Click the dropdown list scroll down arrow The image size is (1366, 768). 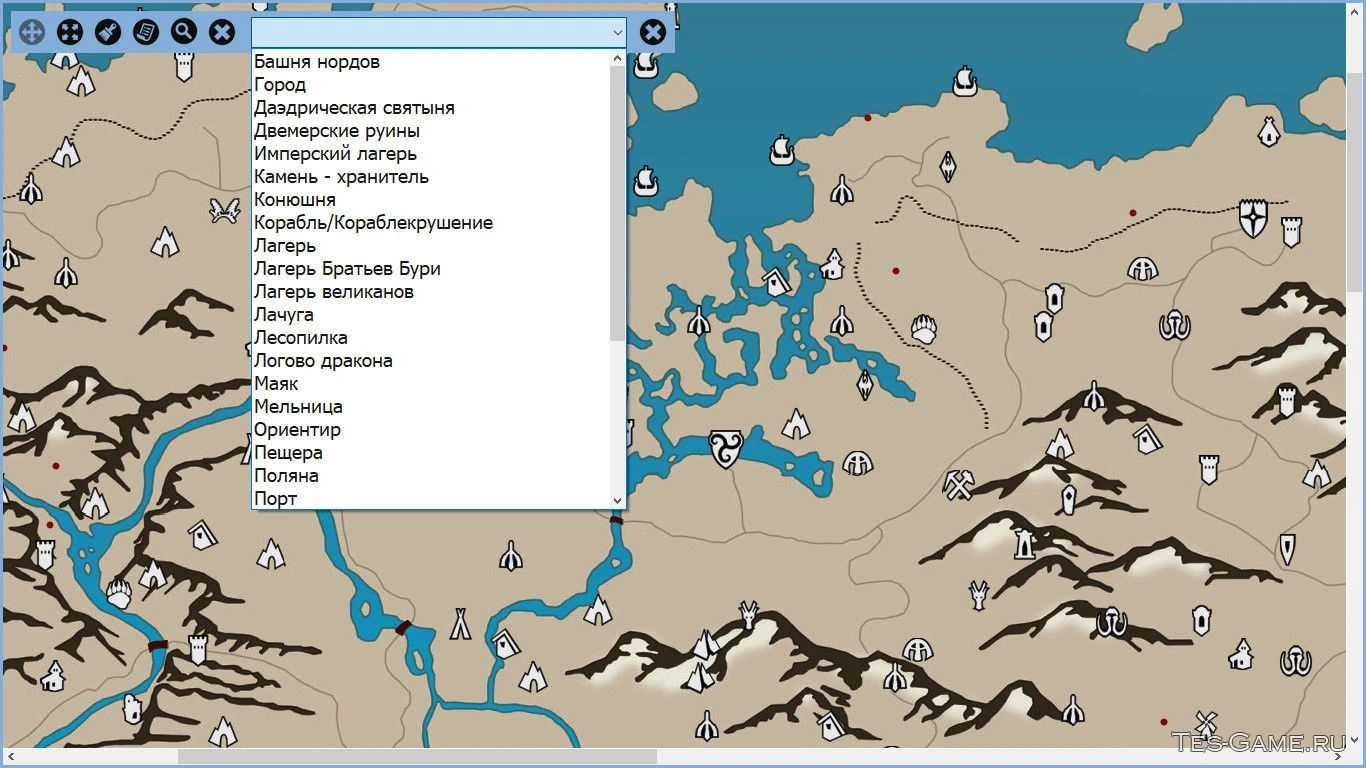pos(617,500)
